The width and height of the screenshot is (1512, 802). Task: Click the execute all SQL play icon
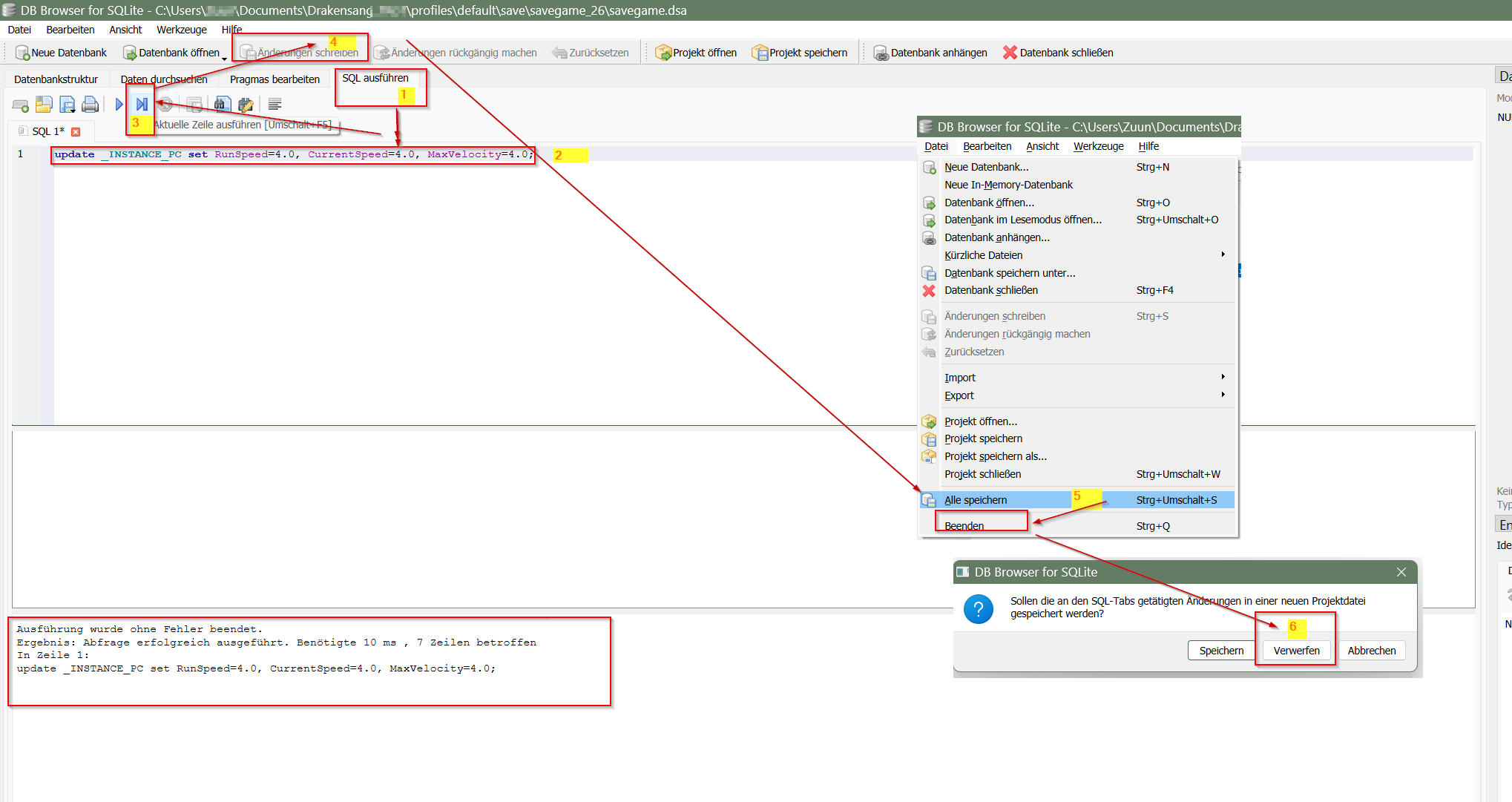pos(119,105)
